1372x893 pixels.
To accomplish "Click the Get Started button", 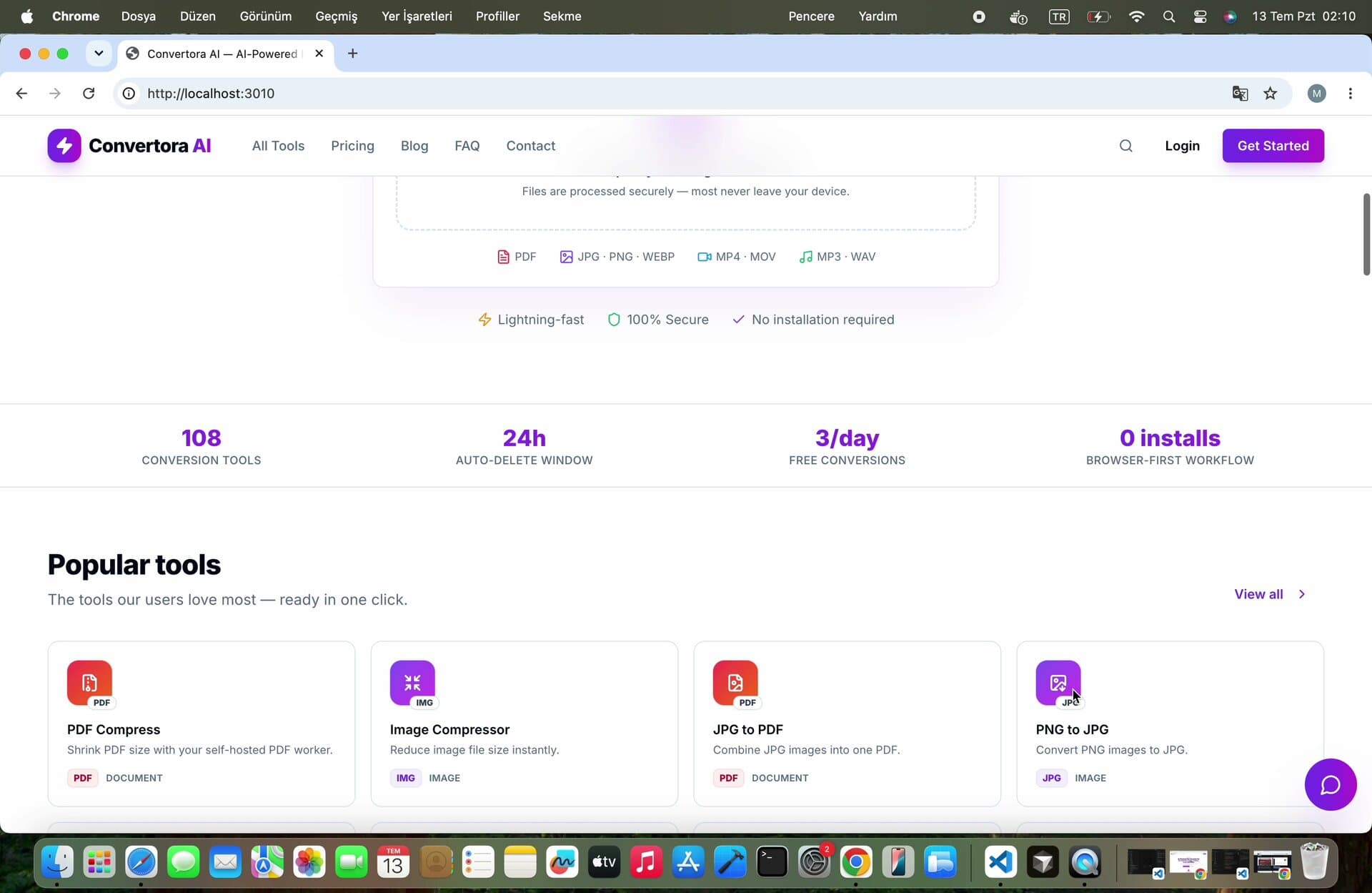I will (x=1273, y=146).
